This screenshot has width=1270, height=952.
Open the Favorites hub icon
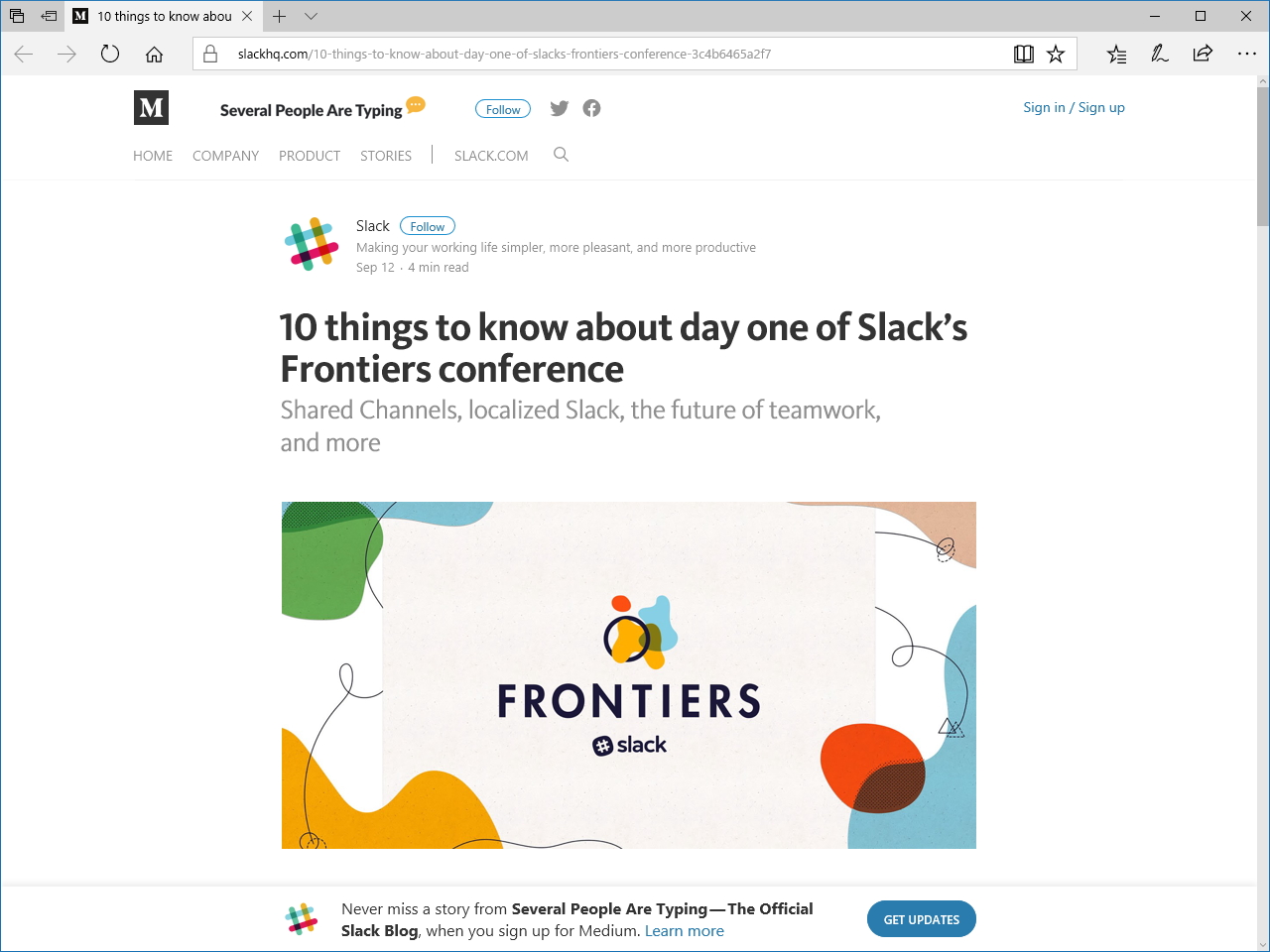pyautogui.click(x=1116, y=54)
